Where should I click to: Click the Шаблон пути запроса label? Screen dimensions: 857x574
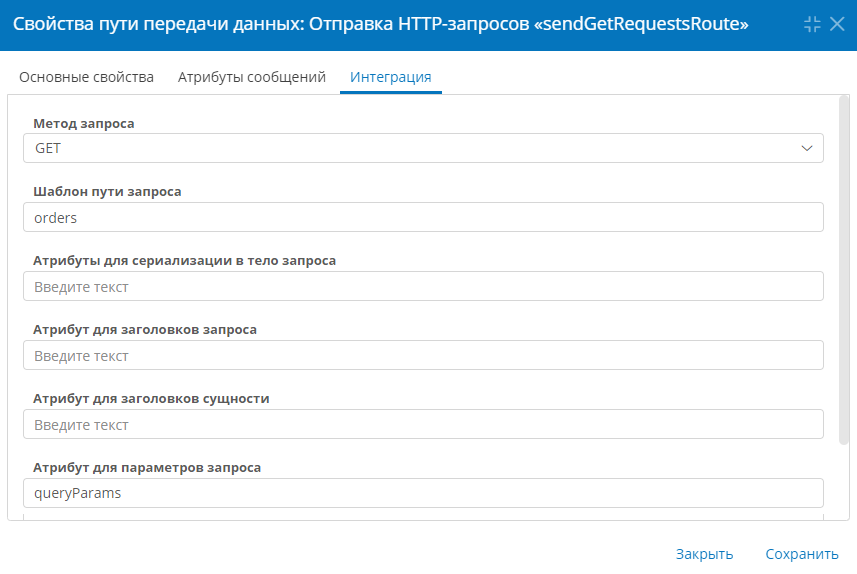coord(107,192)
